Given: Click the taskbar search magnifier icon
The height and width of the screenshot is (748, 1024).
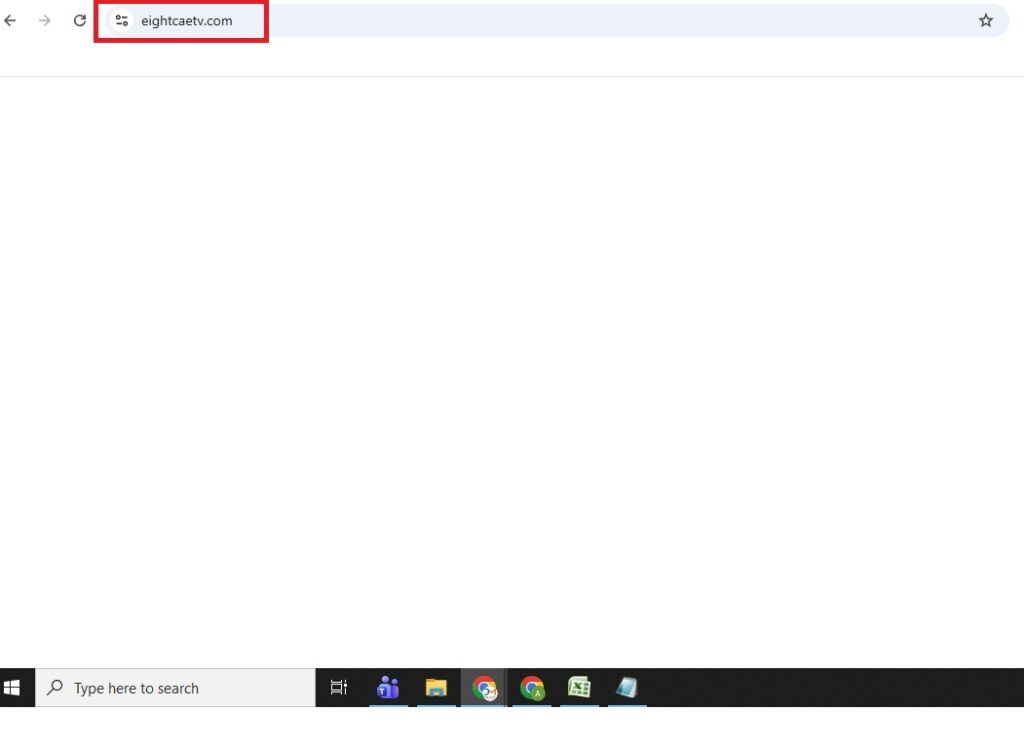Looking at the screenshot, I should click(55, 688).
